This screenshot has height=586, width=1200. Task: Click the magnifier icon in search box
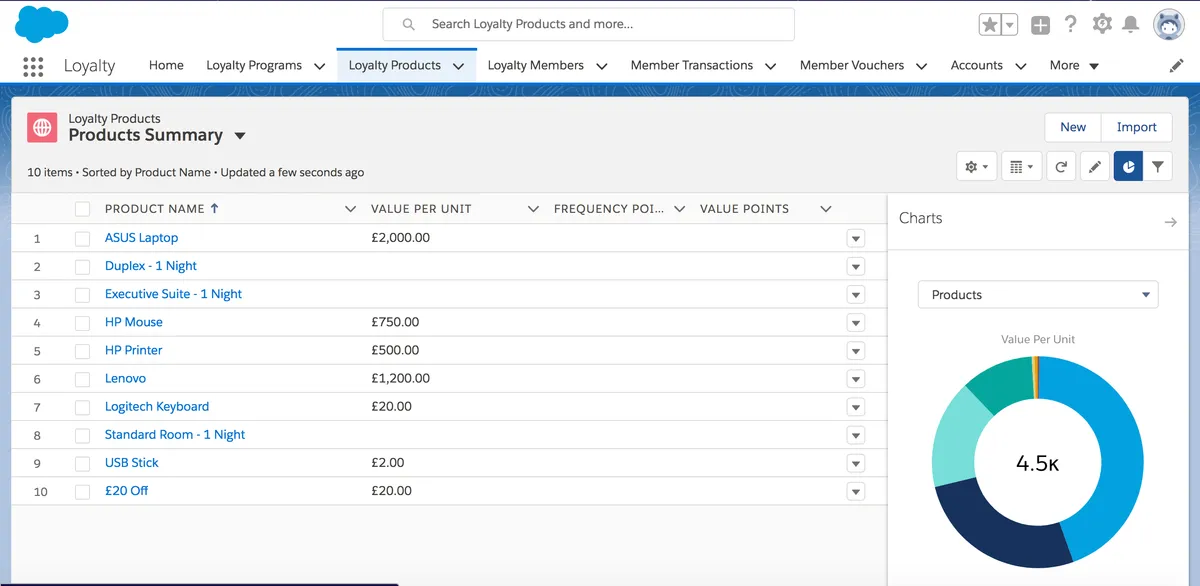pos(408,24)
